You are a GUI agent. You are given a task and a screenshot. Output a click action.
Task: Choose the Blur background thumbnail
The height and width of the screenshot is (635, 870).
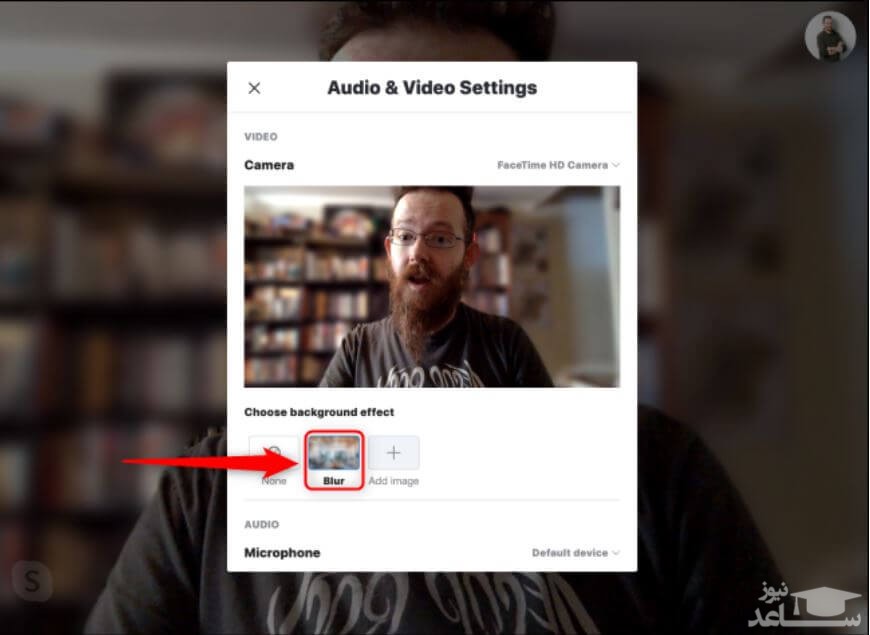click(333, 453)
